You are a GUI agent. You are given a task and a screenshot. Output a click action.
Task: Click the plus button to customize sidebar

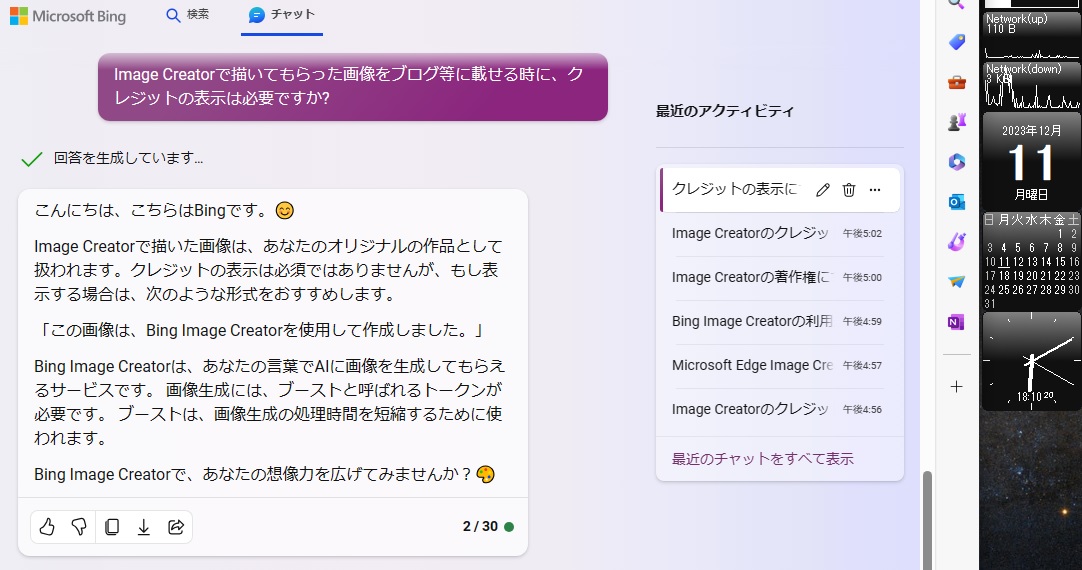[x=956, y=387]
